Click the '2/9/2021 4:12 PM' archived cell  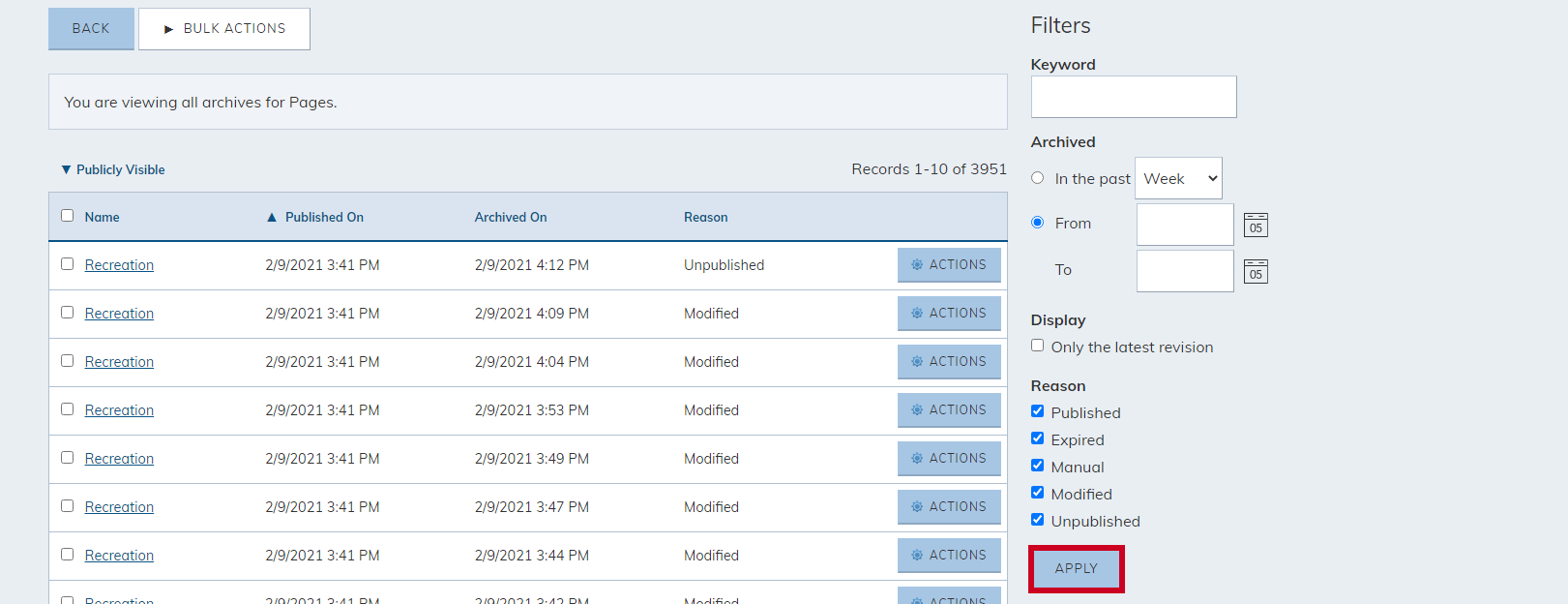pyautogui.click(x=531, y=265)
